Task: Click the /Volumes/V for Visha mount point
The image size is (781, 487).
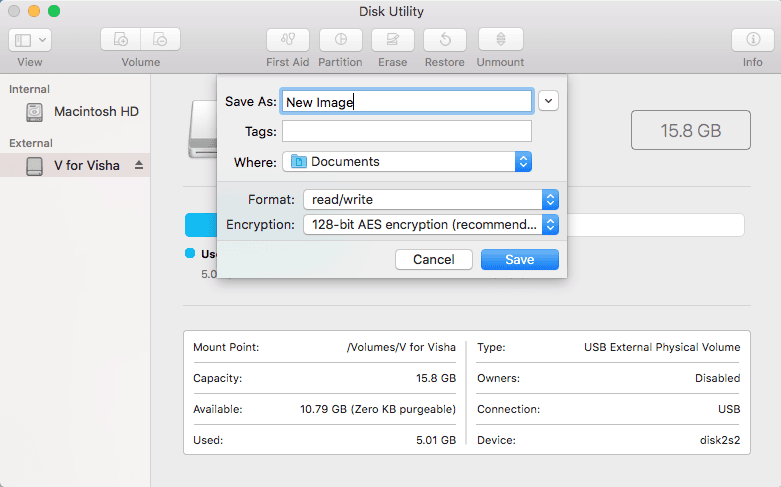Action: [401, 347]
